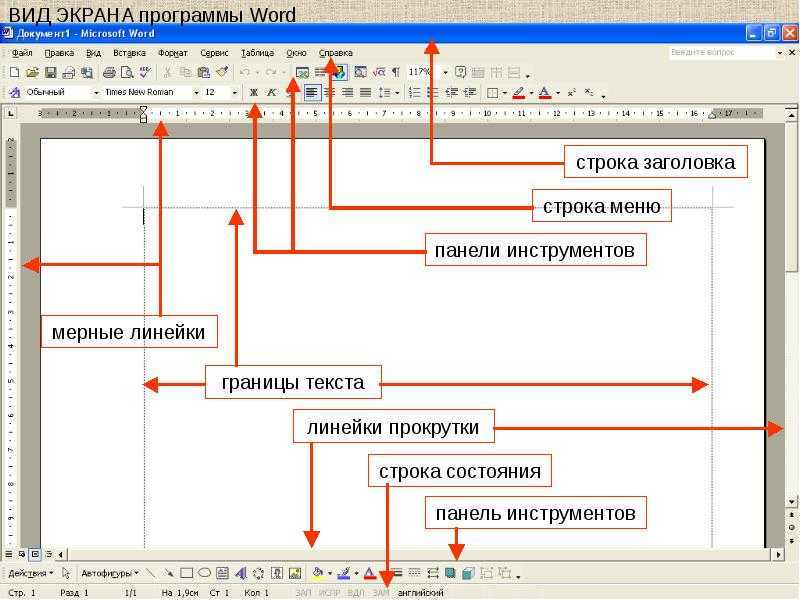Click the numbered list icon
Image resolution: width=800 pixels, height=600 pixels.
414,92
